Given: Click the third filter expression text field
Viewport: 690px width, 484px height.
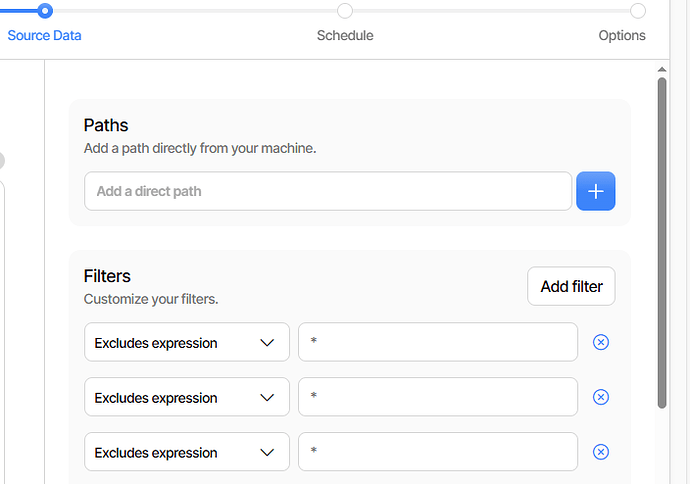Looking at the screenshot, I should 438,452.
